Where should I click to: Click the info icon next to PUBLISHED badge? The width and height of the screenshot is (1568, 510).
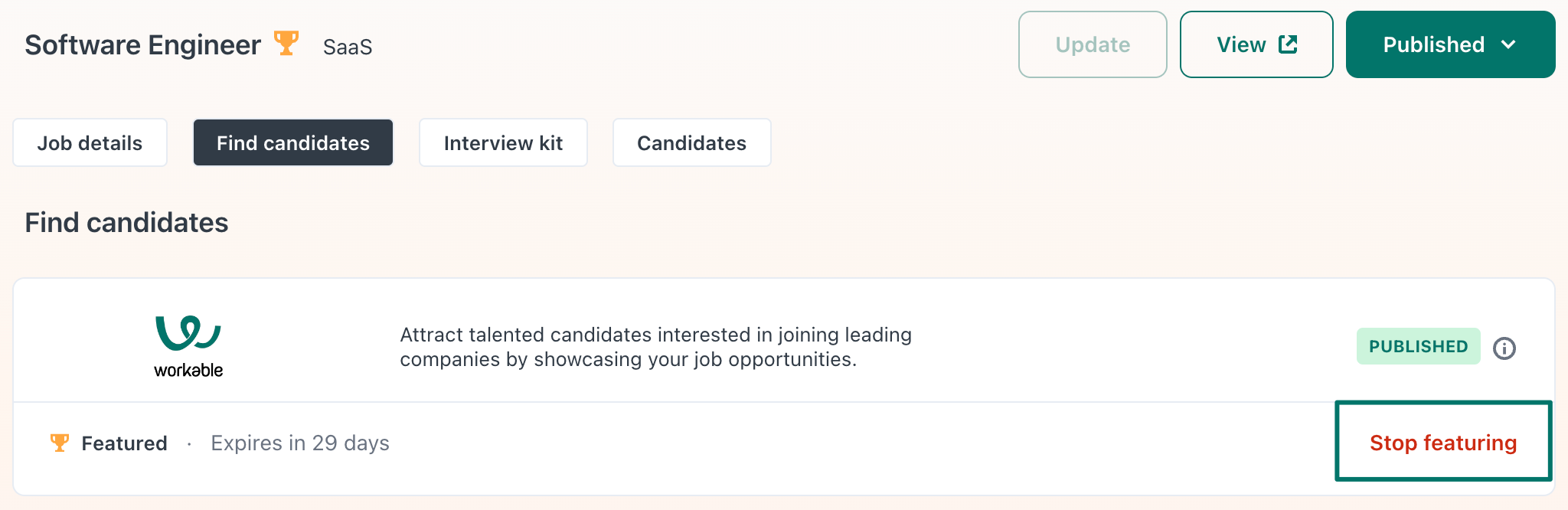(x=1504, y=348)
